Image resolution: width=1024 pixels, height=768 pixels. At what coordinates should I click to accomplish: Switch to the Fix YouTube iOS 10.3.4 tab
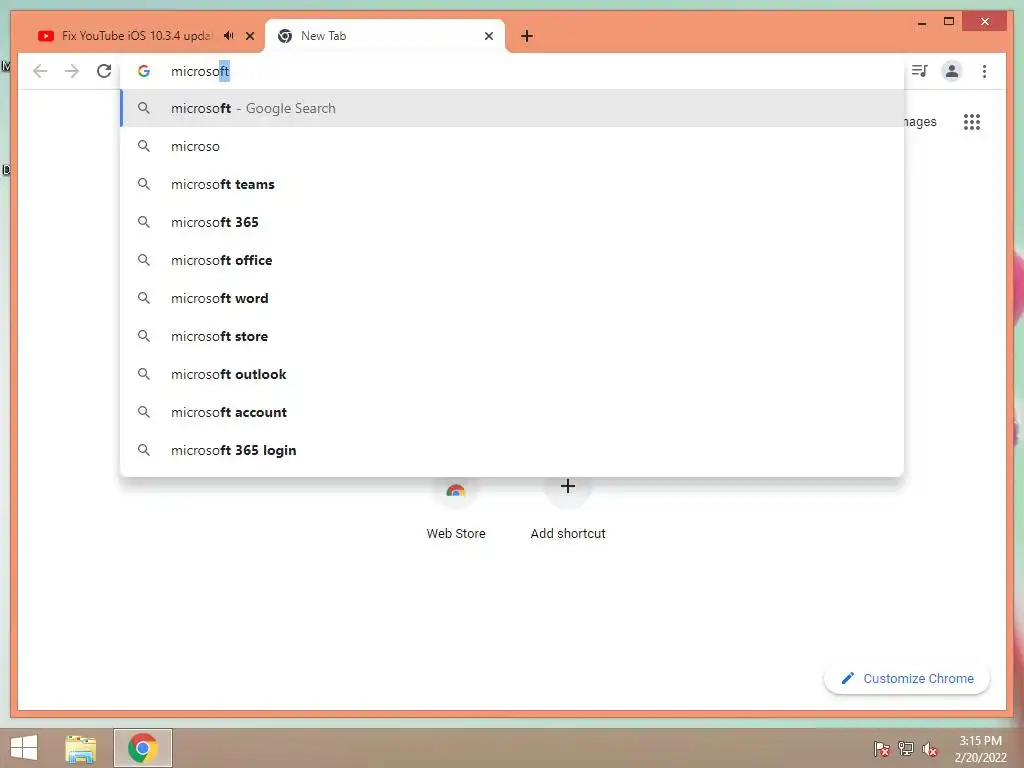tap(137, 36)
